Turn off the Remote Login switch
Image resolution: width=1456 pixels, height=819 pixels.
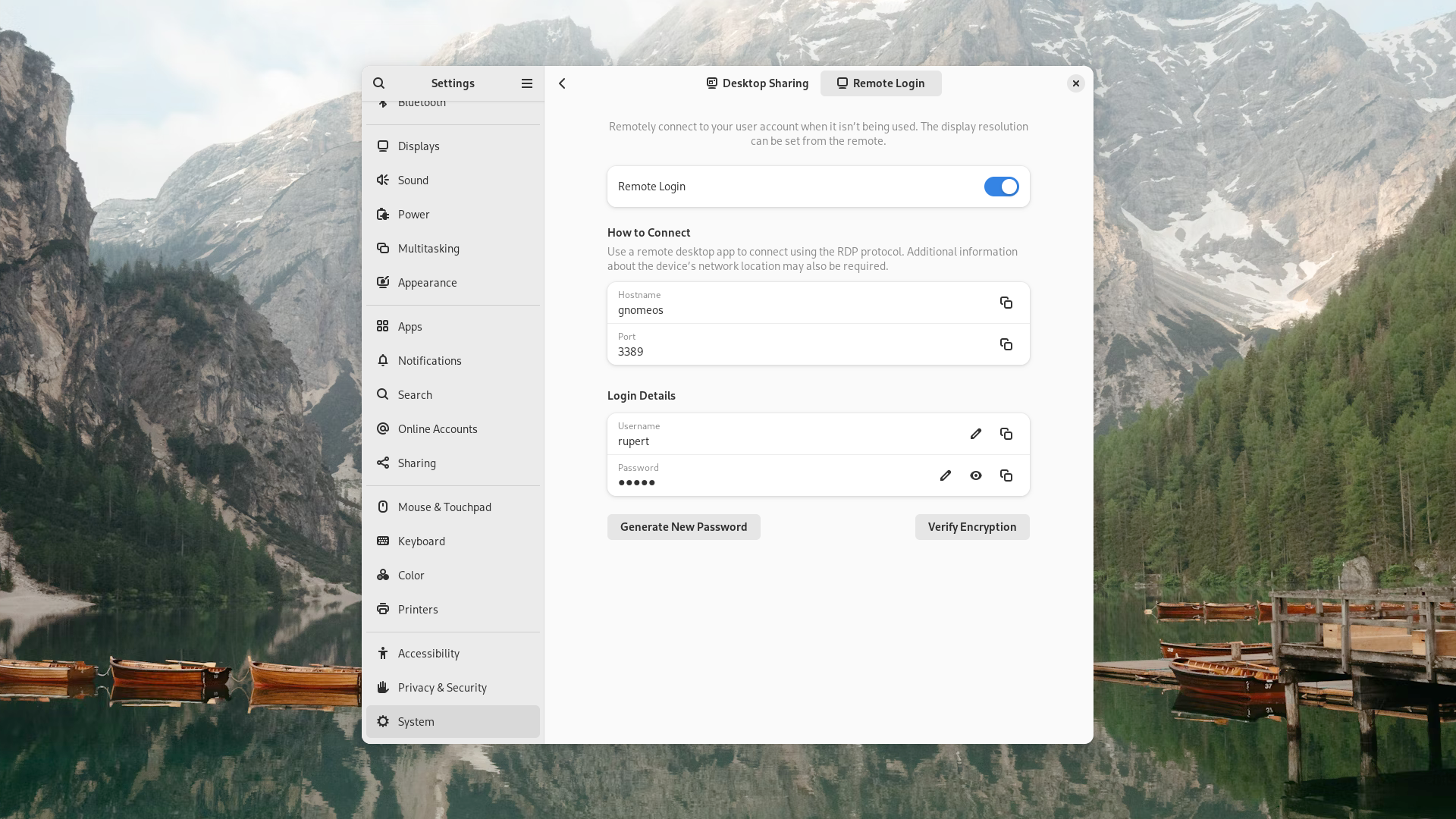pyautogui.click(x=1001, y=187)
